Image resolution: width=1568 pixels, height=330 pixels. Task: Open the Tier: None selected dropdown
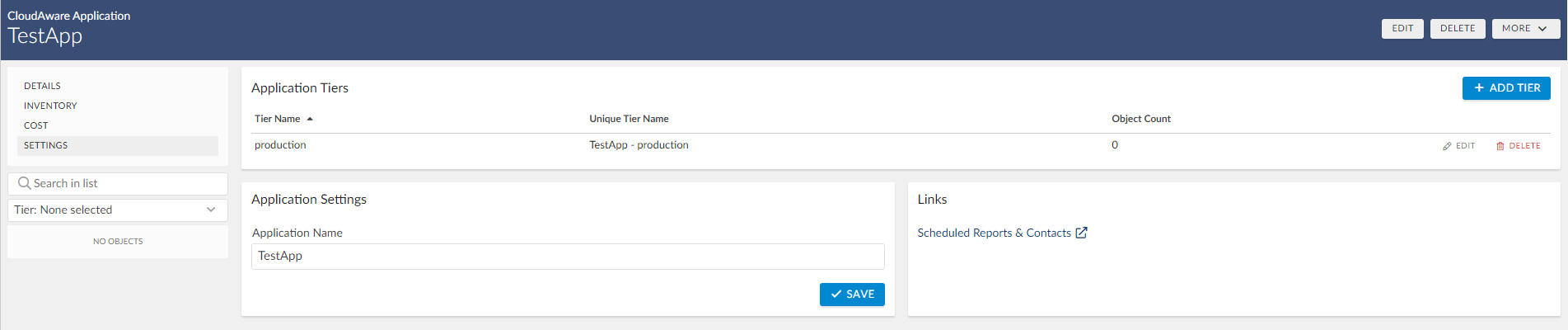click(118, 210)
